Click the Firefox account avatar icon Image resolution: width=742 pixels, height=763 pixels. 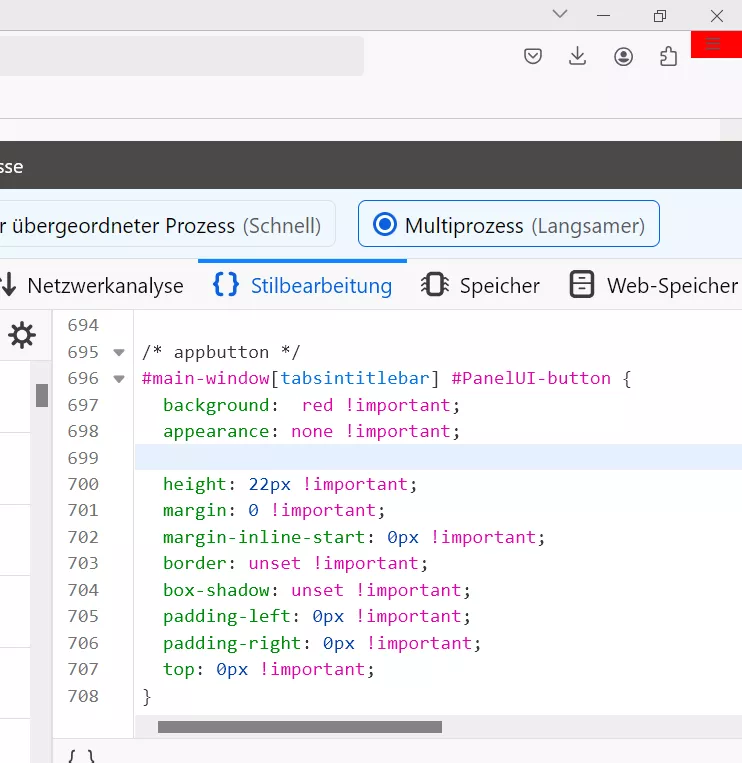pos(623,56)
